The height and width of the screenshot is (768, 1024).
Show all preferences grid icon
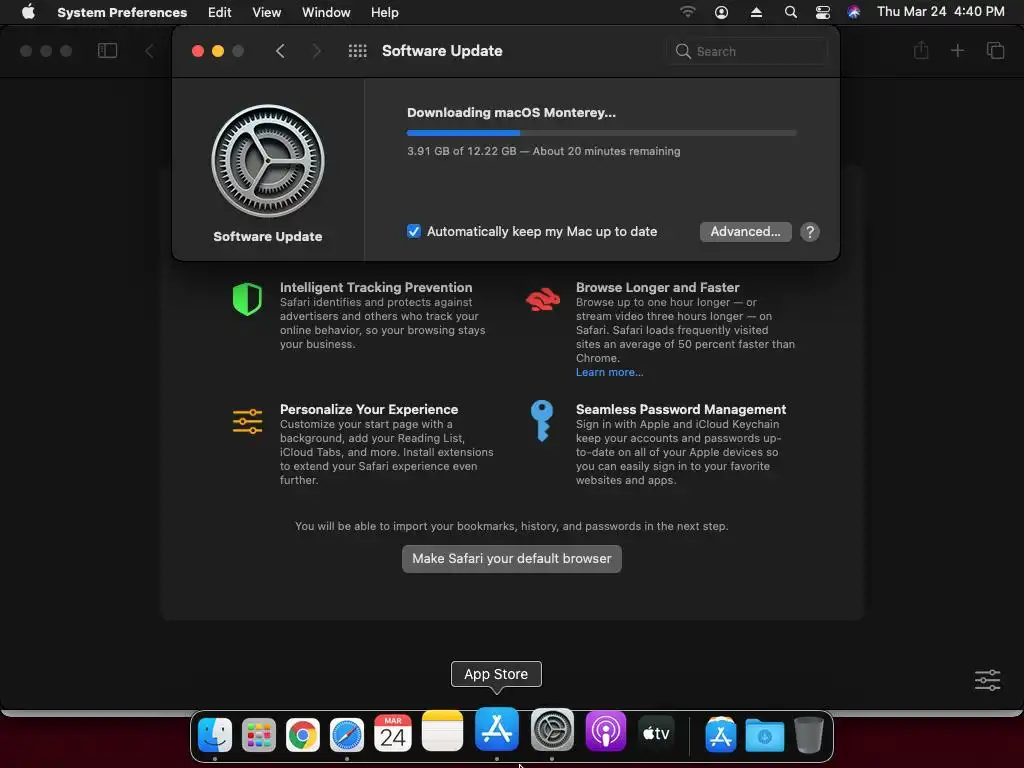357,51
